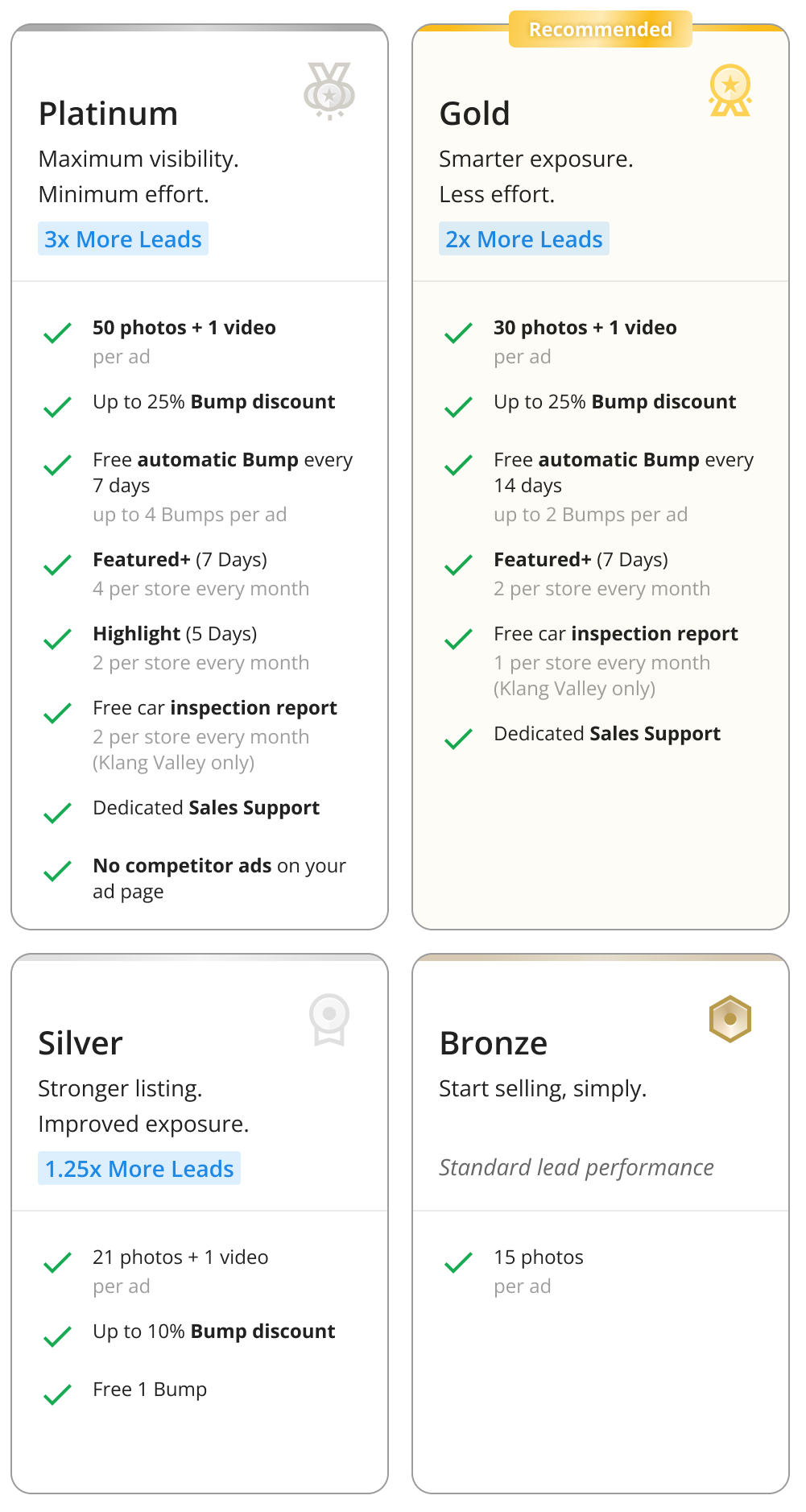Click checkmark beside Platinum Highlight 5 Days
This screenshot has width=806, height=1512.
coord(57,639)
